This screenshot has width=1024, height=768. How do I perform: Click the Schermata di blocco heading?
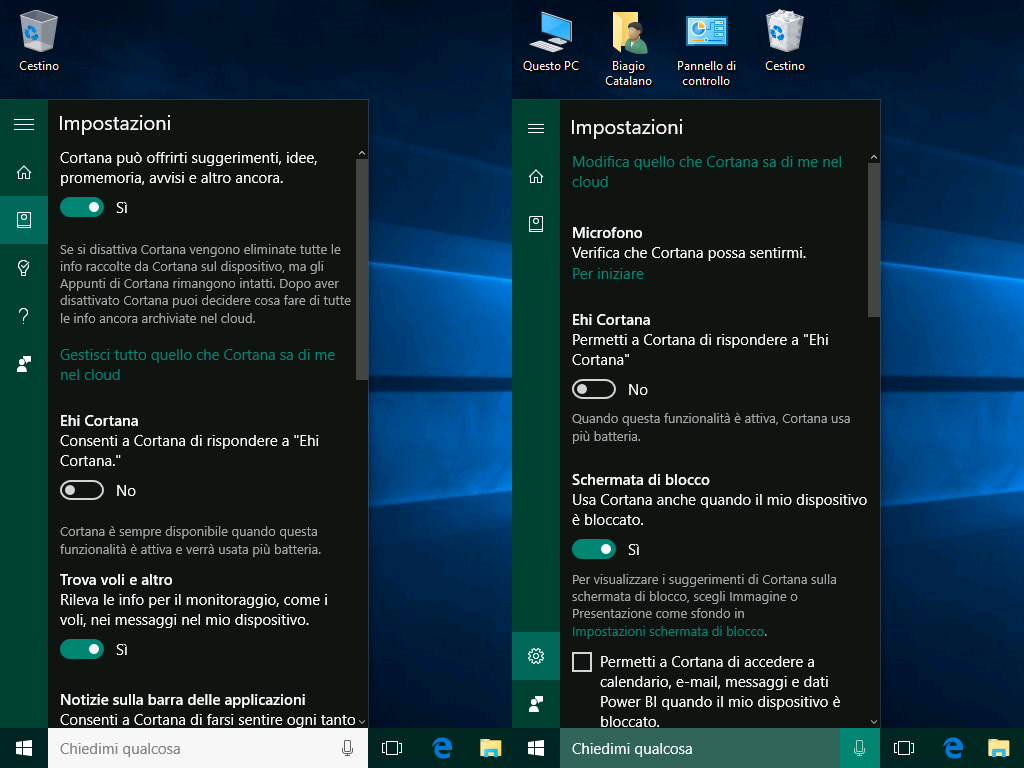(x=641, y=480)
